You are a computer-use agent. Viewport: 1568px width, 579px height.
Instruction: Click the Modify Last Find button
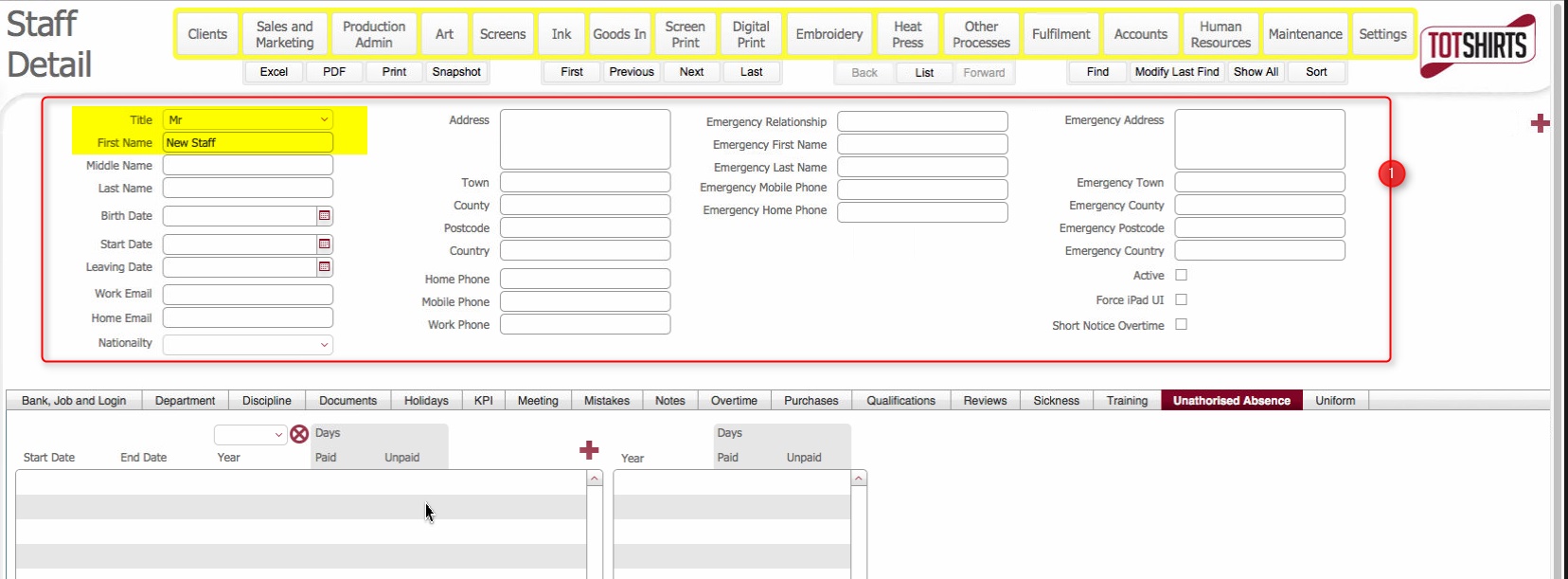1176,72
